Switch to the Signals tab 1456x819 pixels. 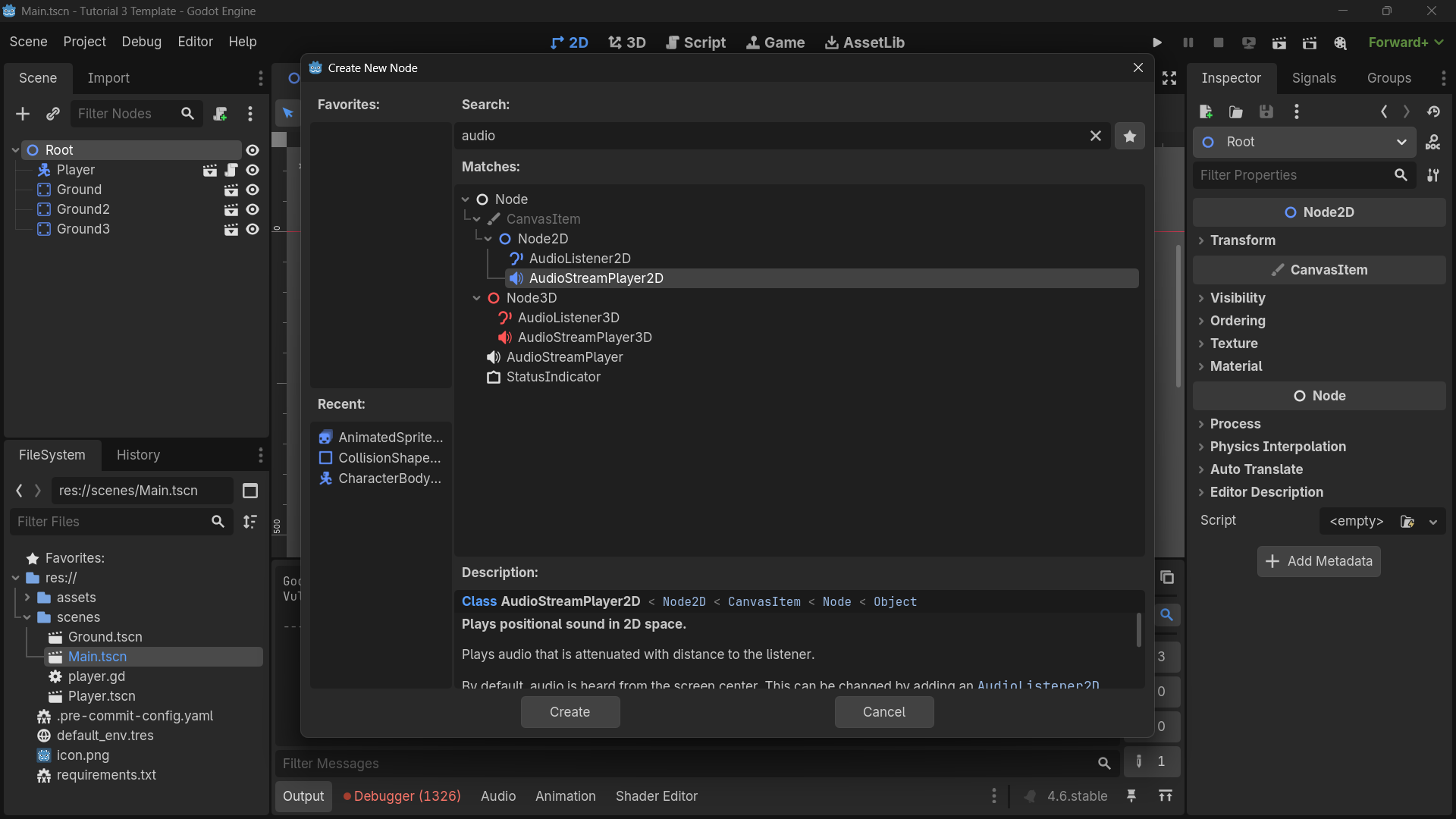[1313, 78]
